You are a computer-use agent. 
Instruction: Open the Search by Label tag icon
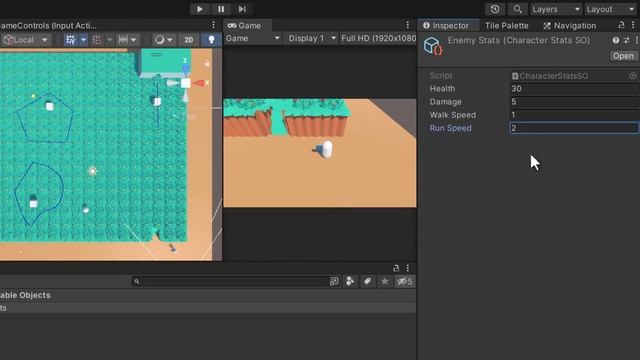[367, 281]
